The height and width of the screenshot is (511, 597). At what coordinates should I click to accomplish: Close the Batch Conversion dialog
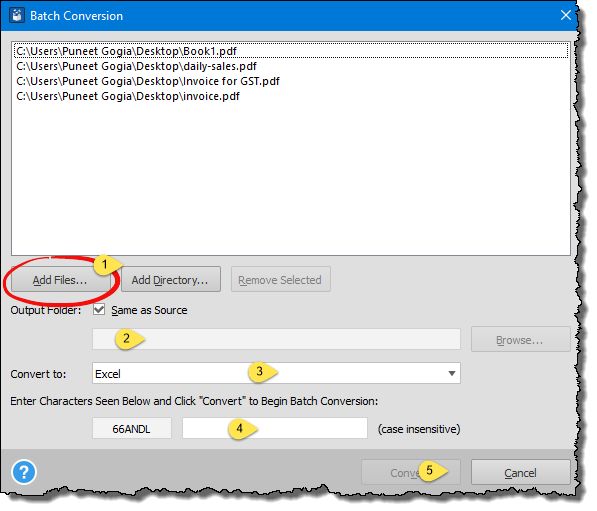566,15
